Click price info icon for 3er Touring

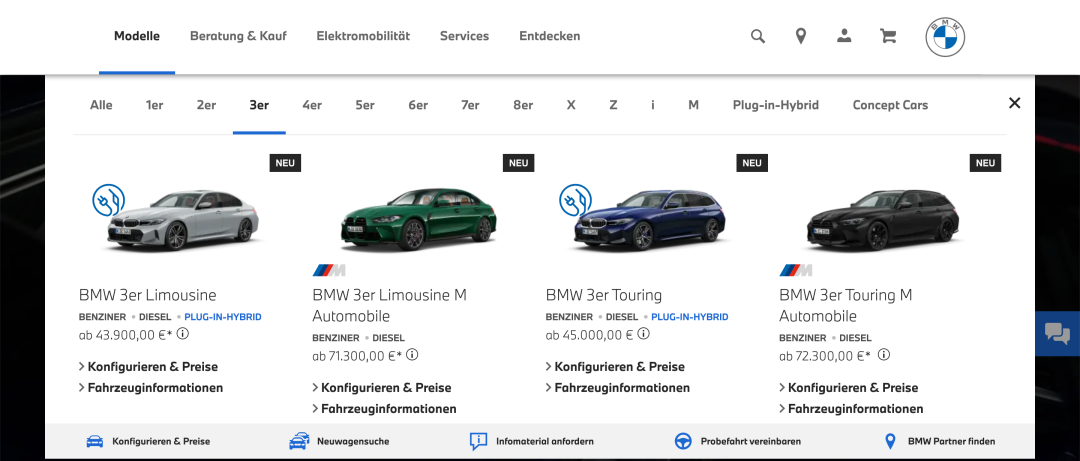pyautogui.click(x=643, y=334)
